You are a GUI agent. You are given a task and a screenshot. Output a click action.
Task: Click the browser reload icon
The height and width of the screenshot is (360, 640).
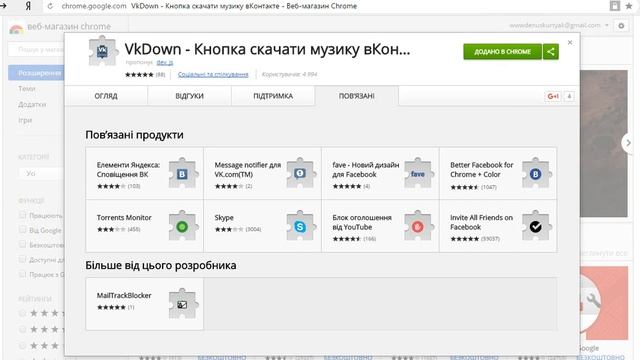[50, 6]
